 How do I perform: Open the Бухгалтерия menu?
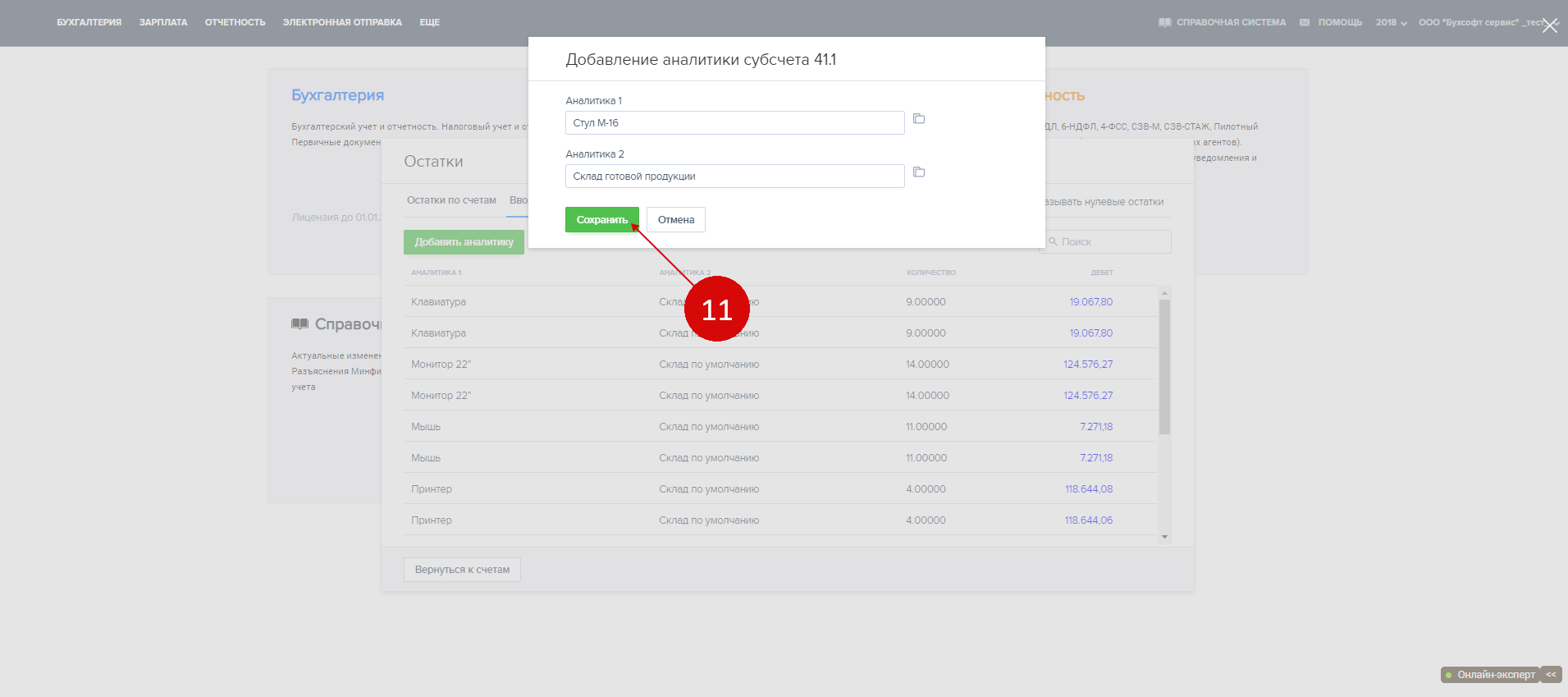[x=89, y=22]
